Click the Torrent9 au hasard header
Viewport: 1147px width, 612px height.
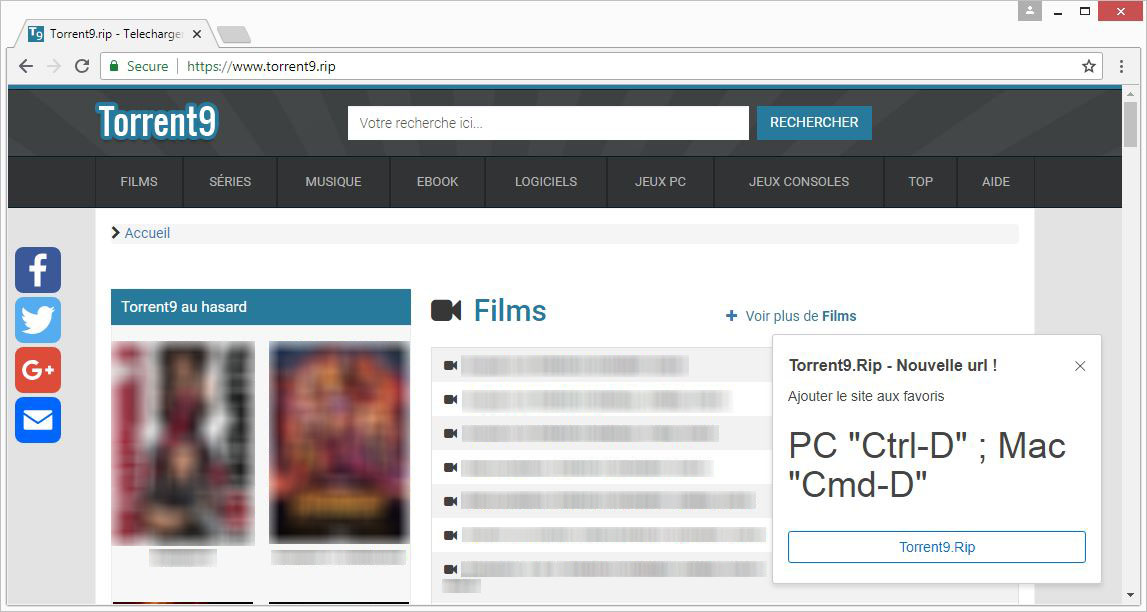(260, 307)
